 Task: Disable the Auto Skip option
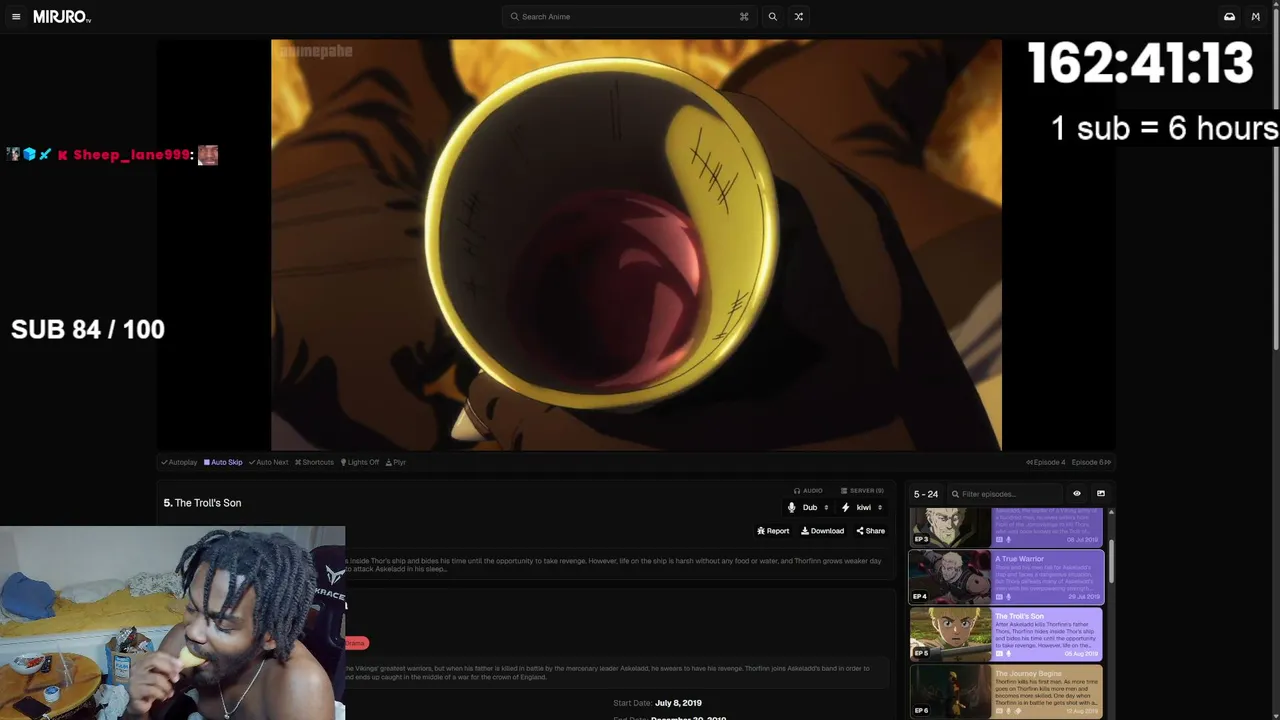click(223, 462)
